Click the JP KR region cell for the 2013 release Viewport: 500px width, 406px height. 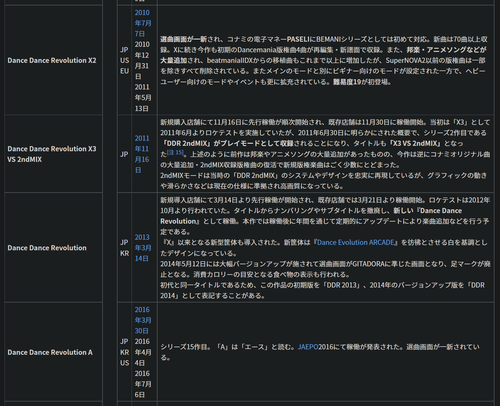coord(124,248)
